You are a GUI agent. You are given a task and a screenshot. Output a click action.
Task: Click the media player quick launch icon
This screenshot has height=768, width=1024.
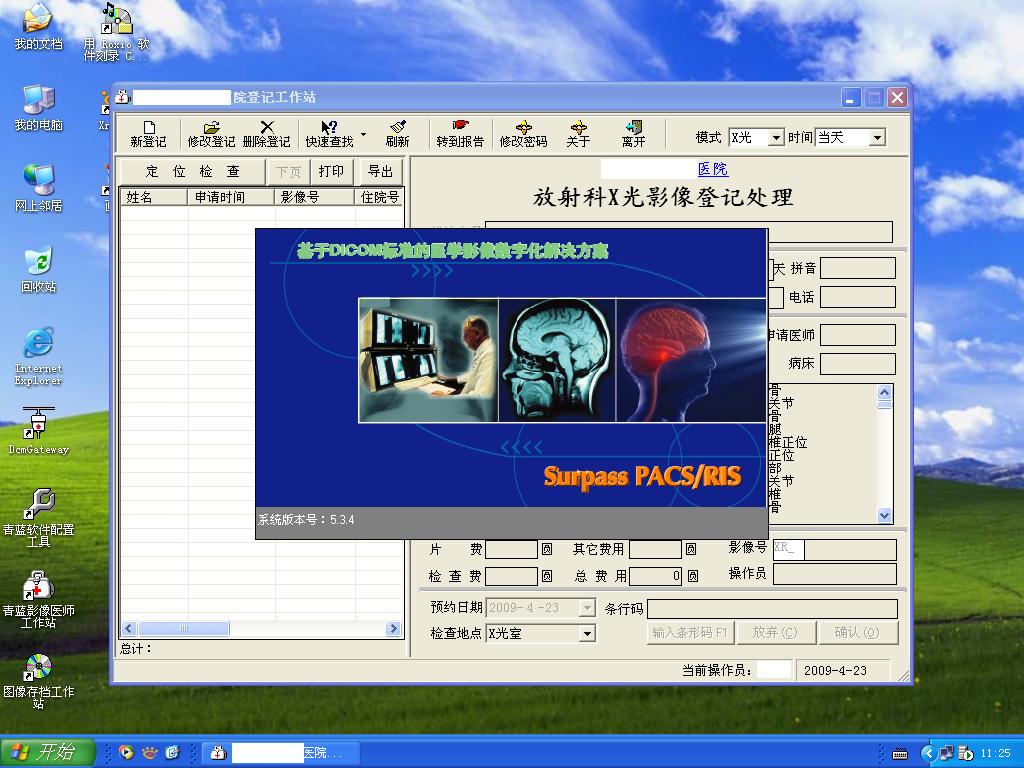pos(126,753)
